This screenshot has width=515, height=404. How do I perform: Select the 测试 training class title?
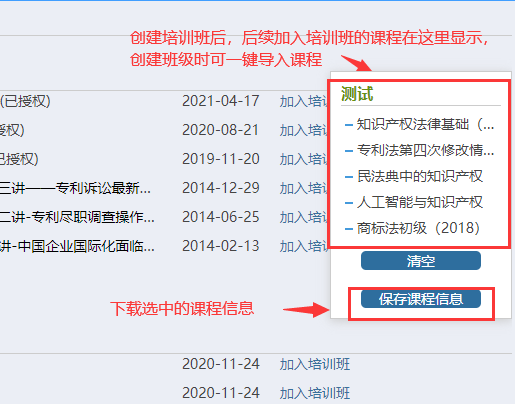[x=357, y=94]
